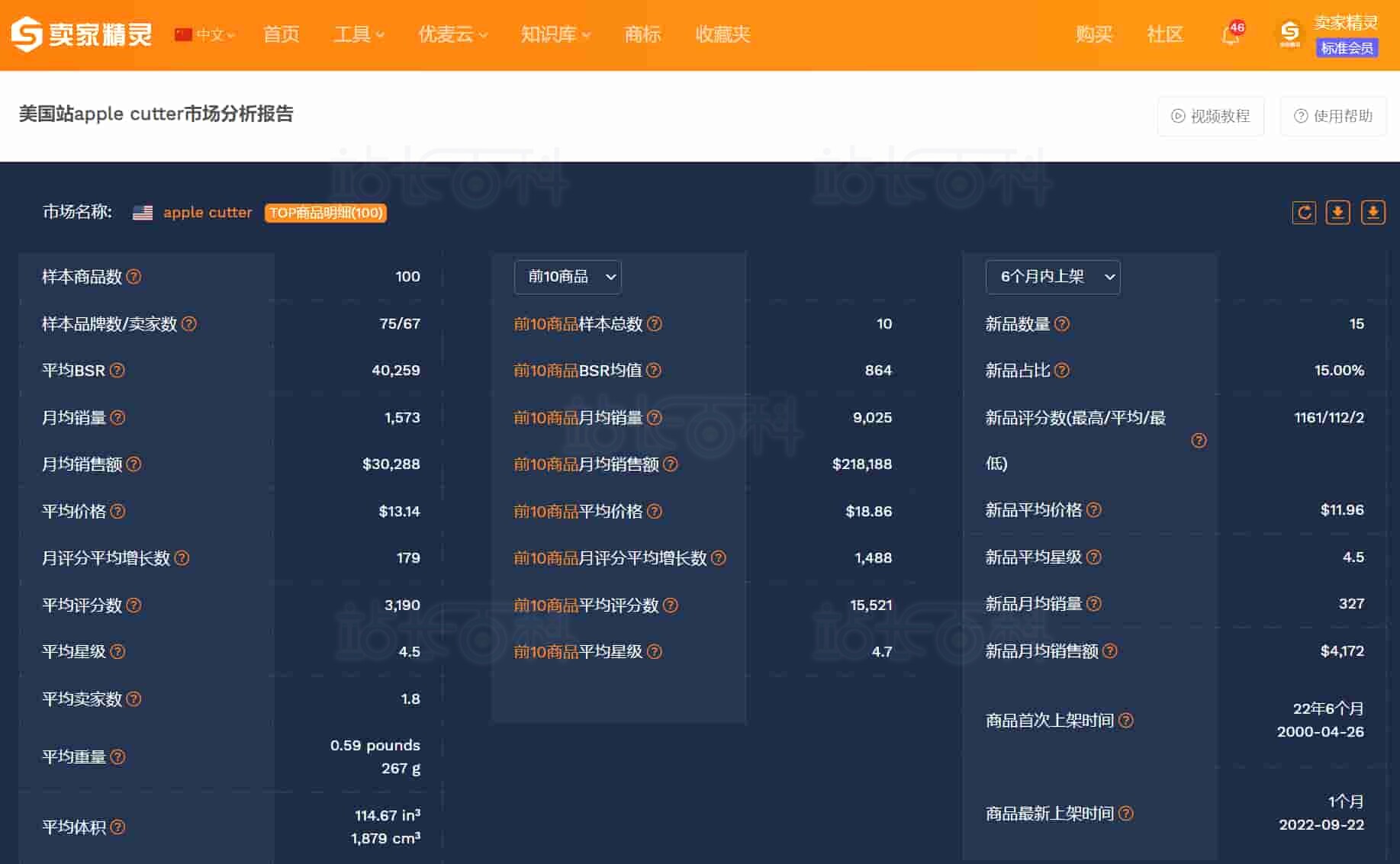This screenshot has width=1400, height=864.
Task: Open the 工具 menu in the navigation bar
Action: (358, 34)
